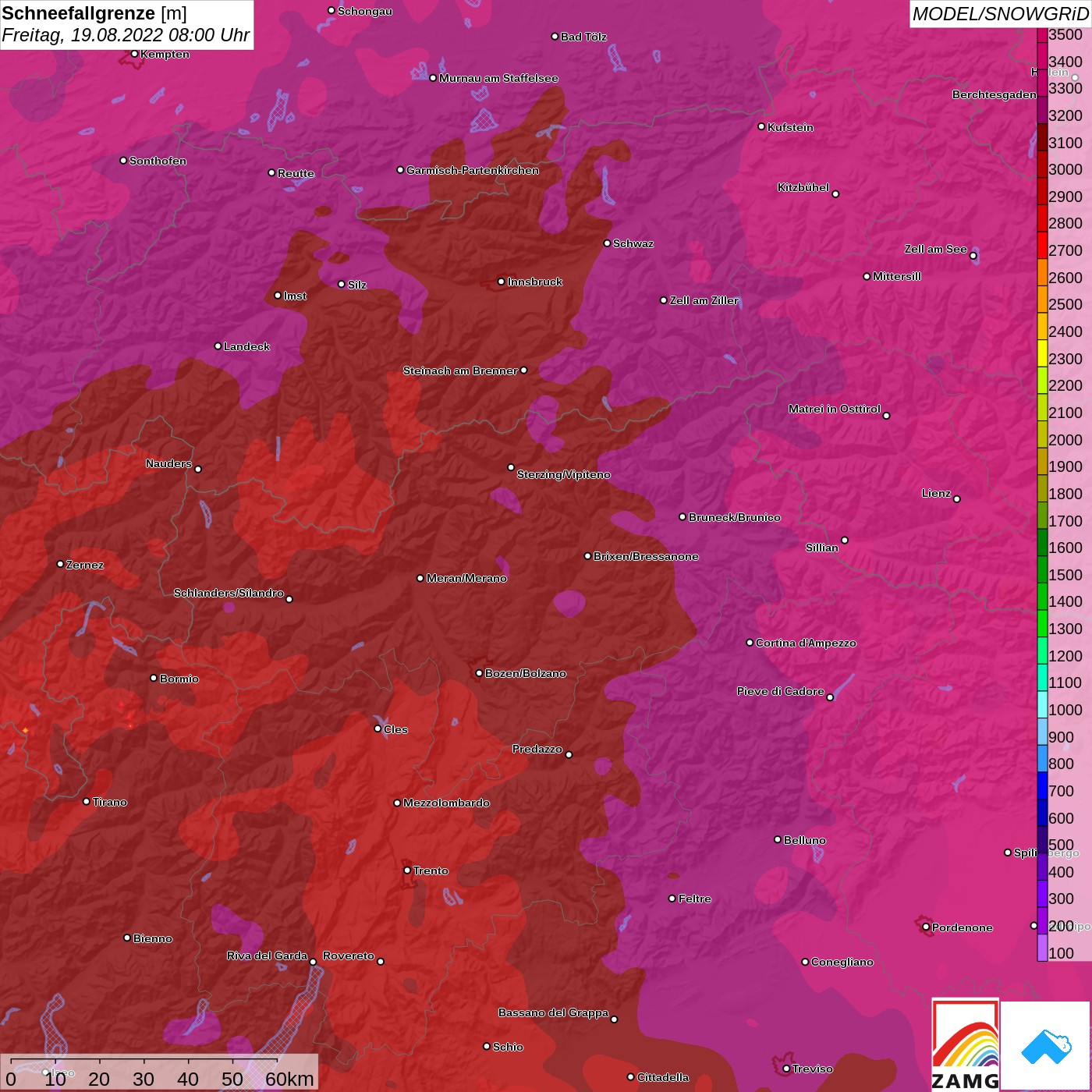Click the 2300 yellow legend swatch
1092x1092 pixels.
[x=1042, y=353]
